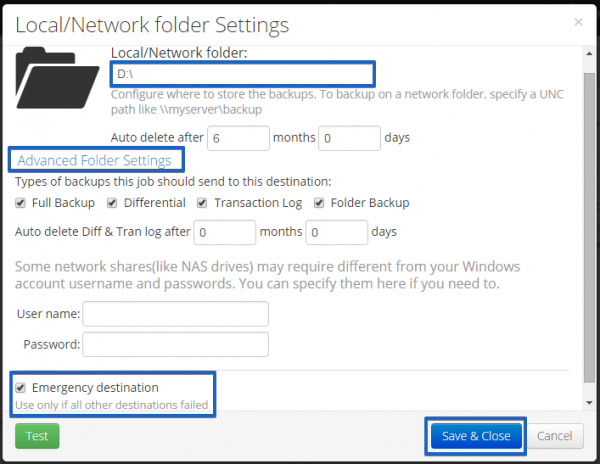Click the black folder icon
Image resolution: width=600 pixels, height=464 pixels.
pos(57,78)
